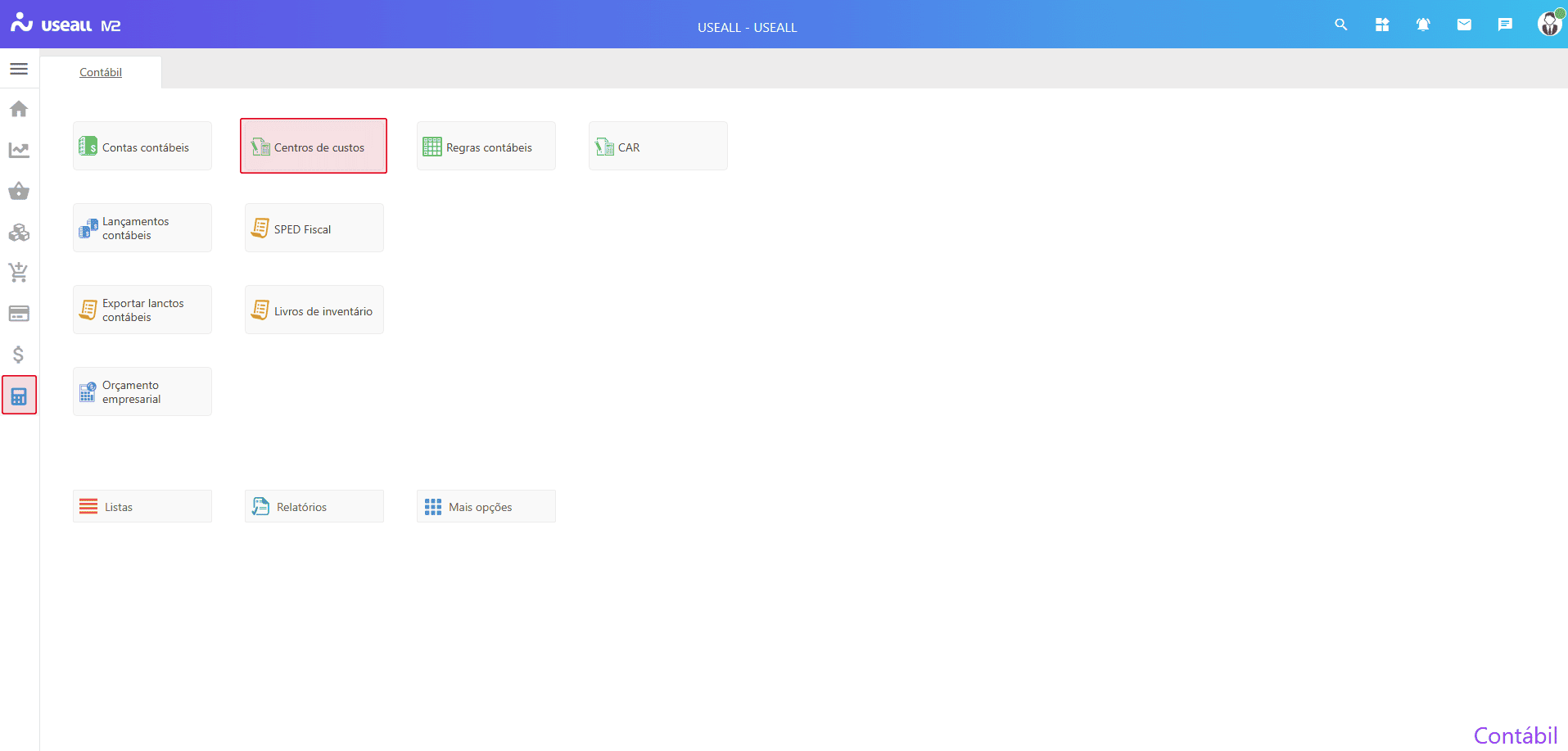Click the user avatar profile picture
Image resolution: width=1568 pixels, height=751 pixels.
coord(1549,24)
